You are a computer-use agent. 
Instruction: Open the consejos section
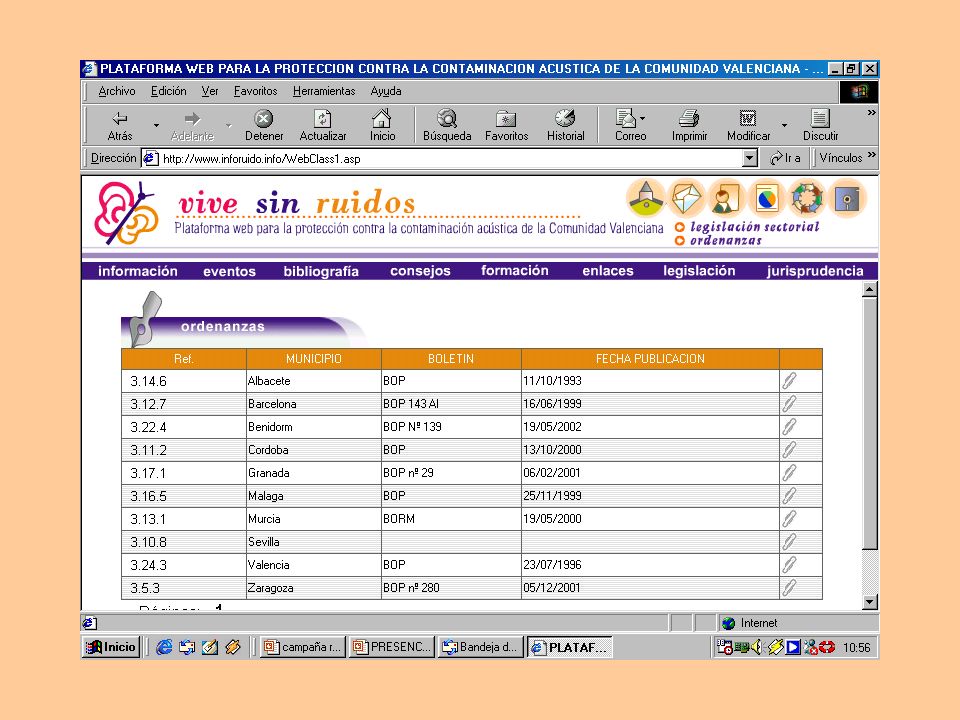420,271
